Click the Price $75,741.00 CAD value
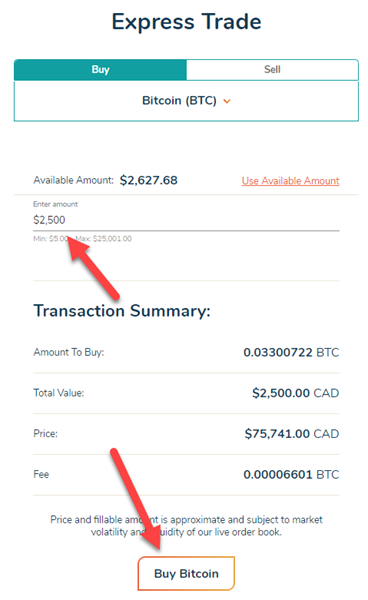 click(292, 434)
